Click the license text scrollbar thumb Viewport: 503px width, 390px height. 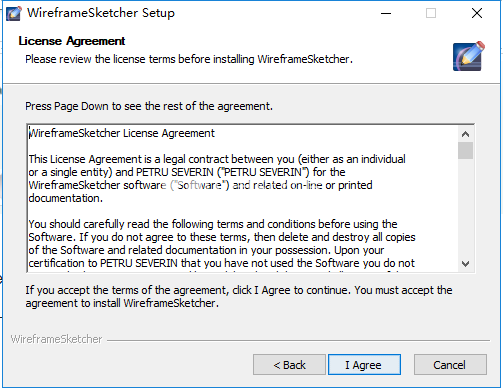(x=465, y=151)
